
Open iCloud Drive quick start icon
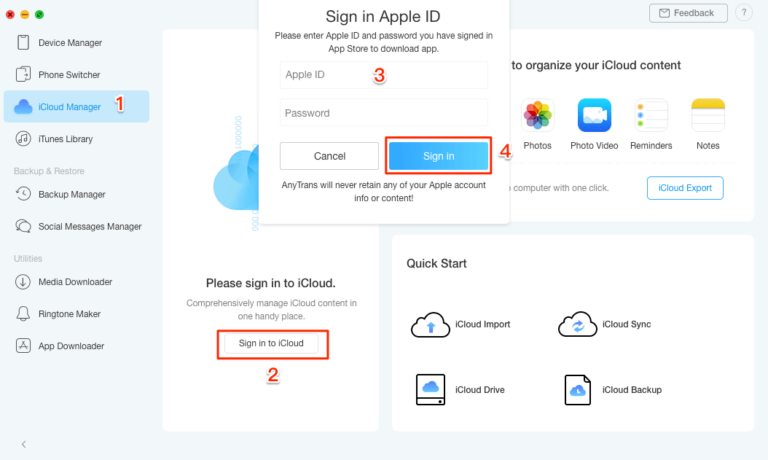pyautogui.click(x=430, y=389)
